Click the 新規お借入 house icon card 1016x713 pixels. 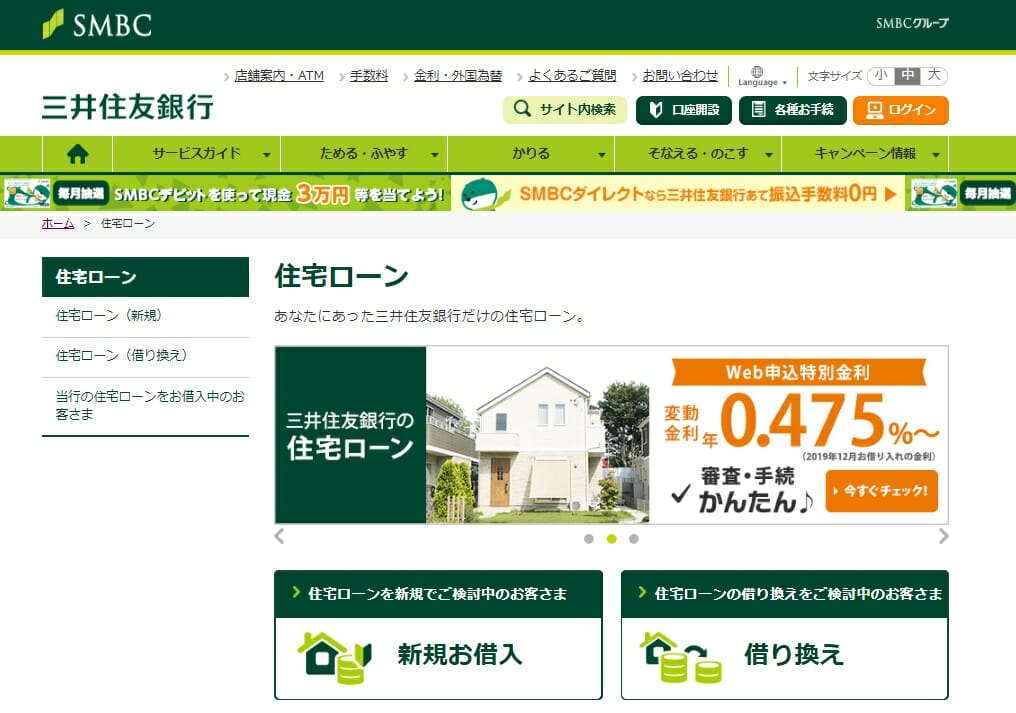pos(438,654)
